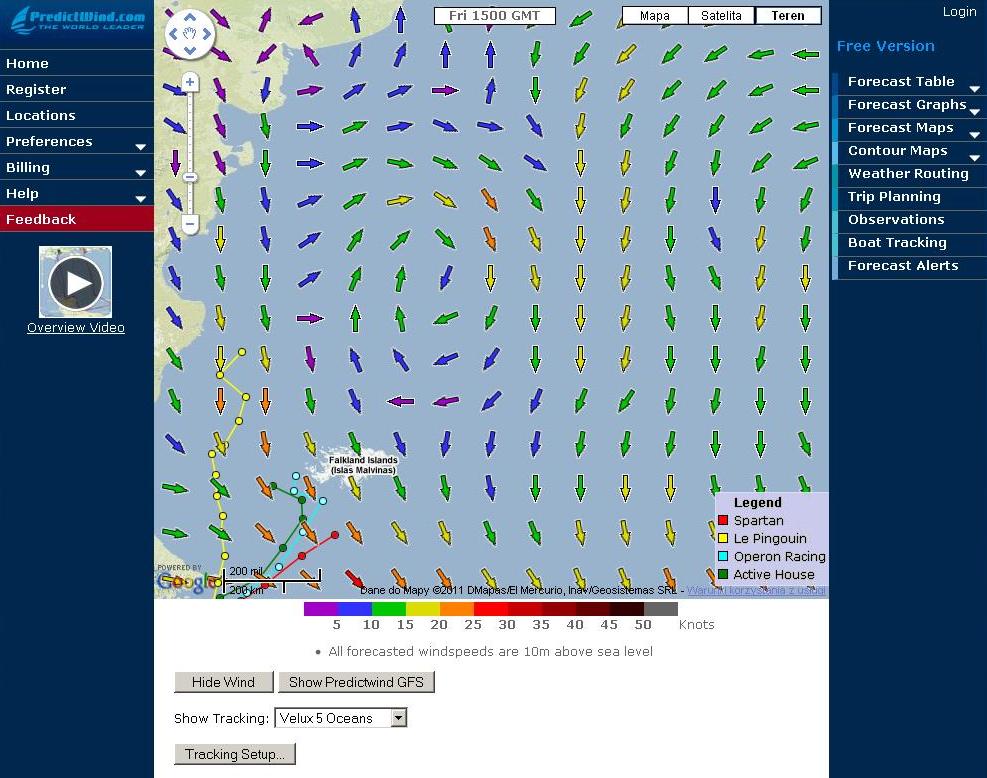Expand the Forecast Graphs arrow

974,112
